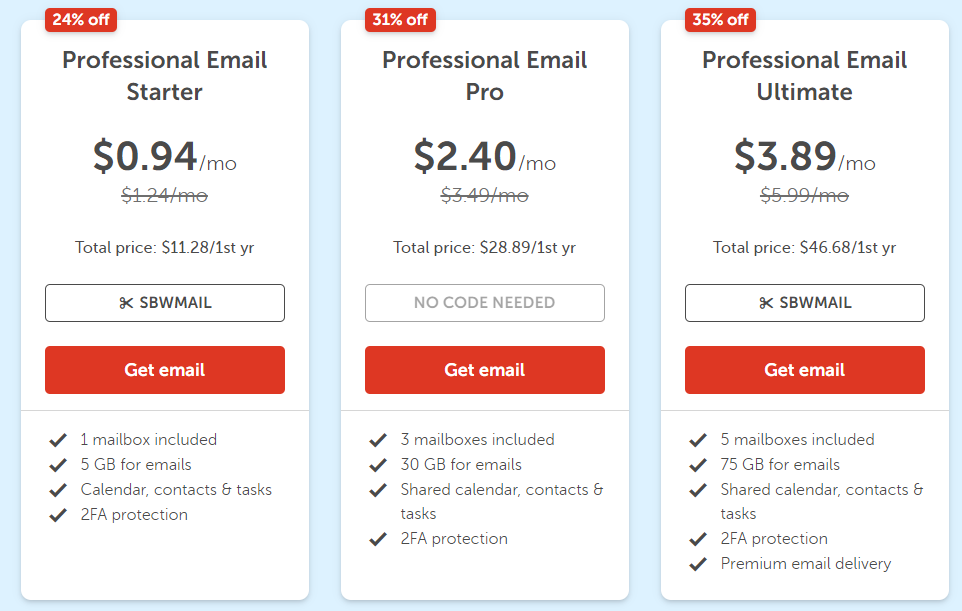Click the '$2.40/mo' price on Pro plan

pos(484,155)
